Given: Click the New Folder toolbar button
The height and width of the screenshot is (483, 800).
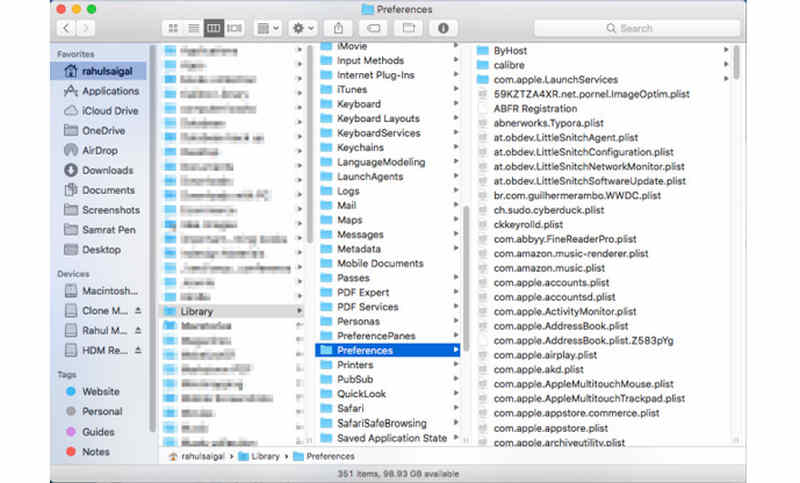Looking at the screenshot, I should [x=409, y=28].
